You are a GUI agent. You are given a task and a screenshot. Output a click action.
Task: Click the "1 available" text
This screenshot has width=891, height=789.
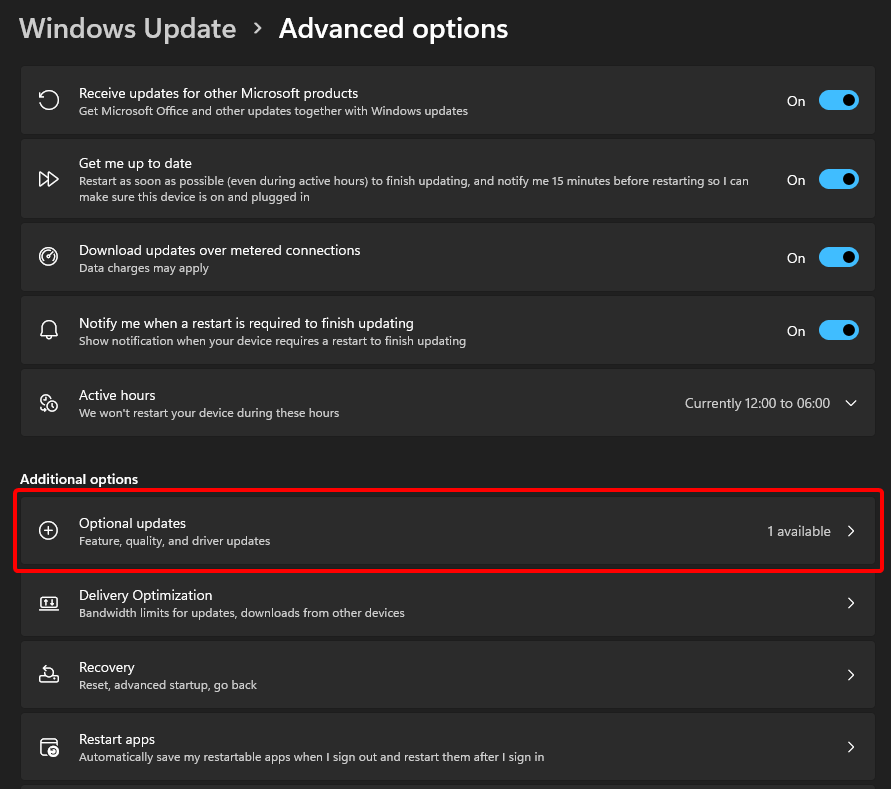point(799,531)
